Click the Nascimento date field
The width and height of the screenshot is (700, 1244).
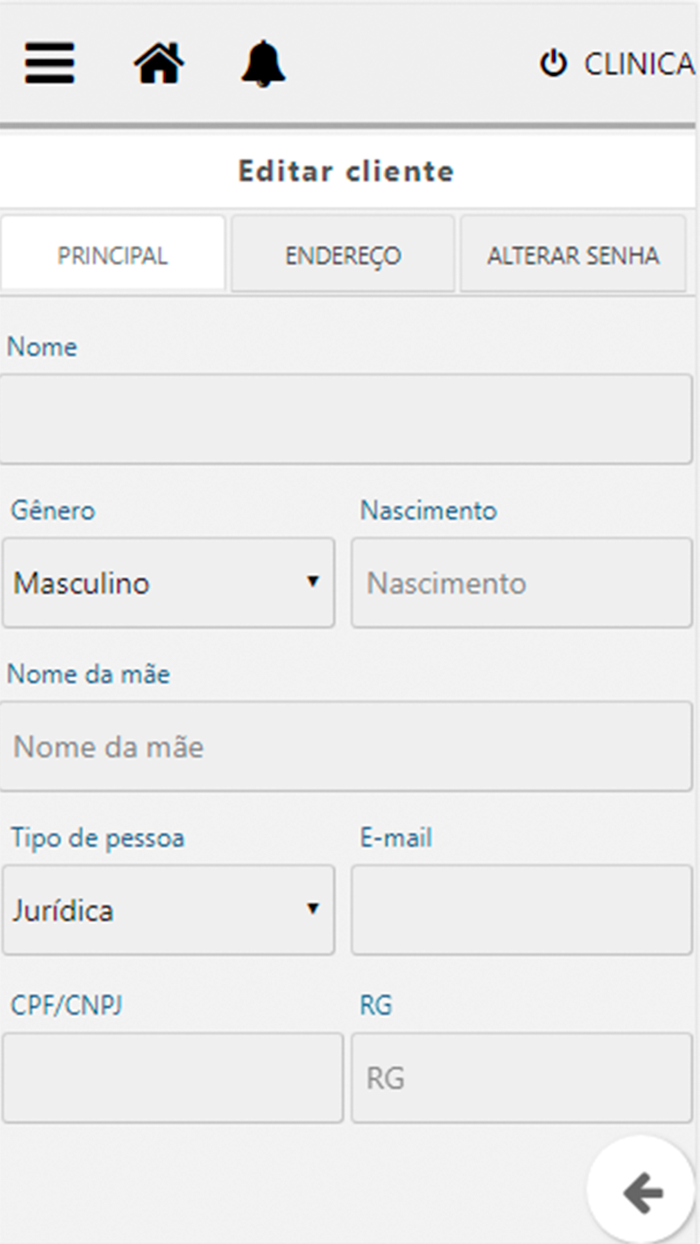click(x=521, y=583)
